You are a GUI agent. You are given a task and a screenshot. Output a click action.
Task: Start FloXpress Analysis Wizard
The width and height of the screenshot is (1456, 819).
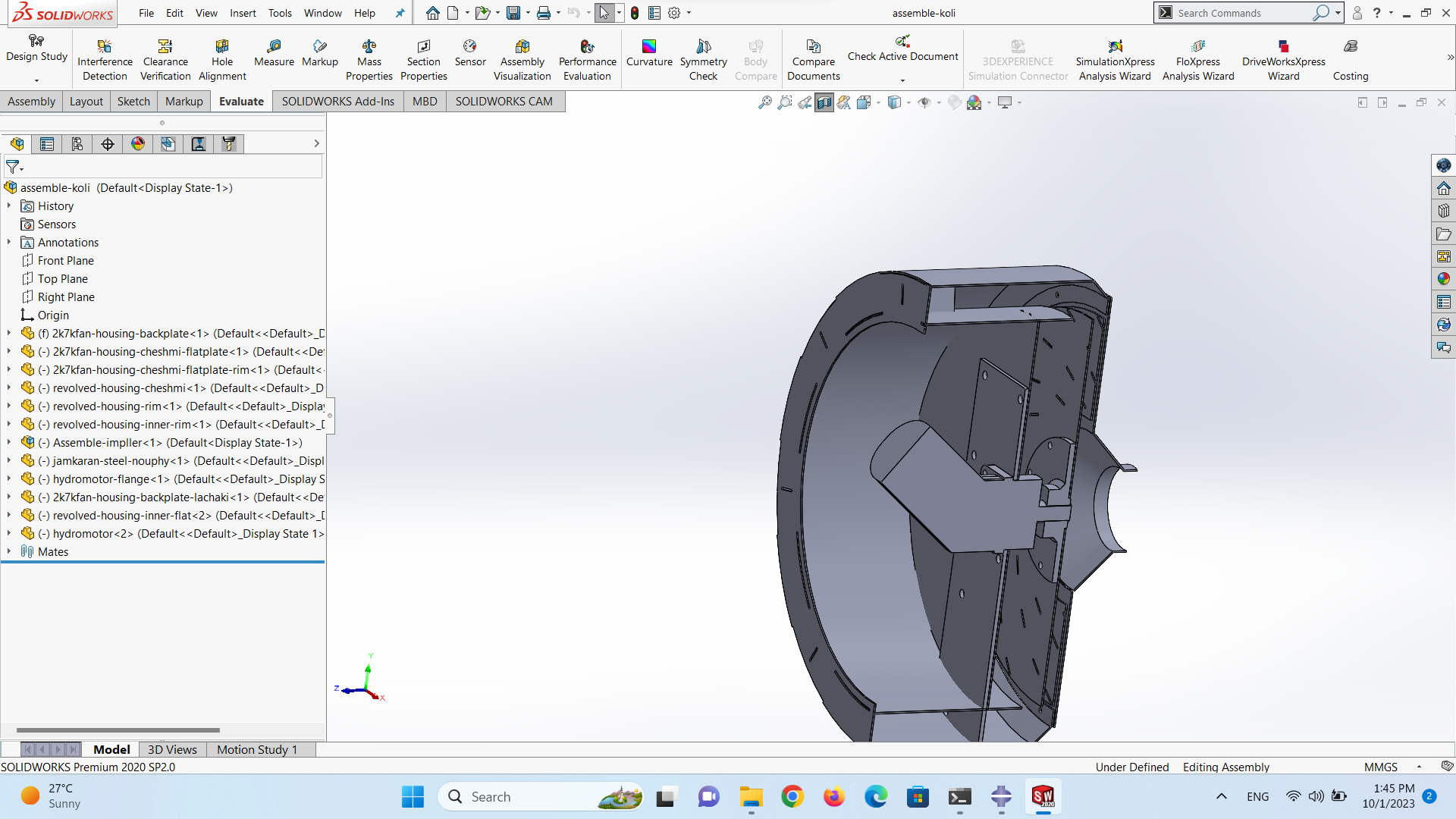(x=1198, y=60)
